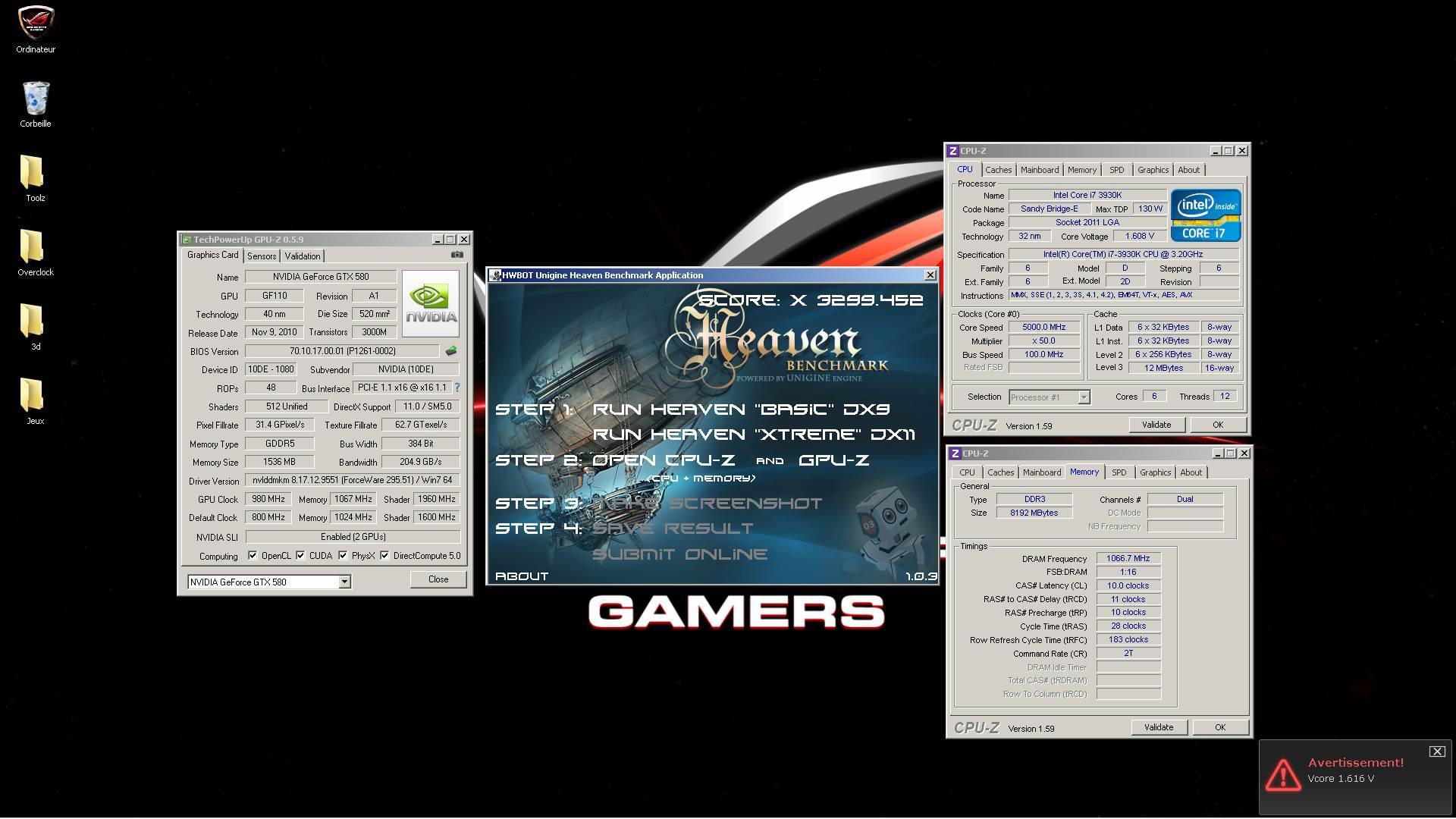Click the GPU name field NVIDIA GeForce GTX 580
The image size is (1456, 819).
[x=321, y=277]
